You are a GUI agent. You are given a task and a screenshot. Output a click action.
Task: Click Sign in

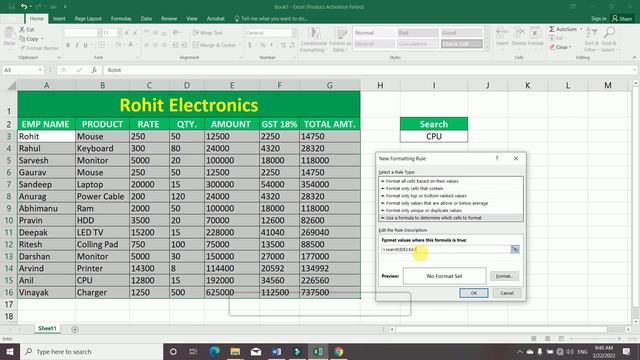tap(598, 19)
